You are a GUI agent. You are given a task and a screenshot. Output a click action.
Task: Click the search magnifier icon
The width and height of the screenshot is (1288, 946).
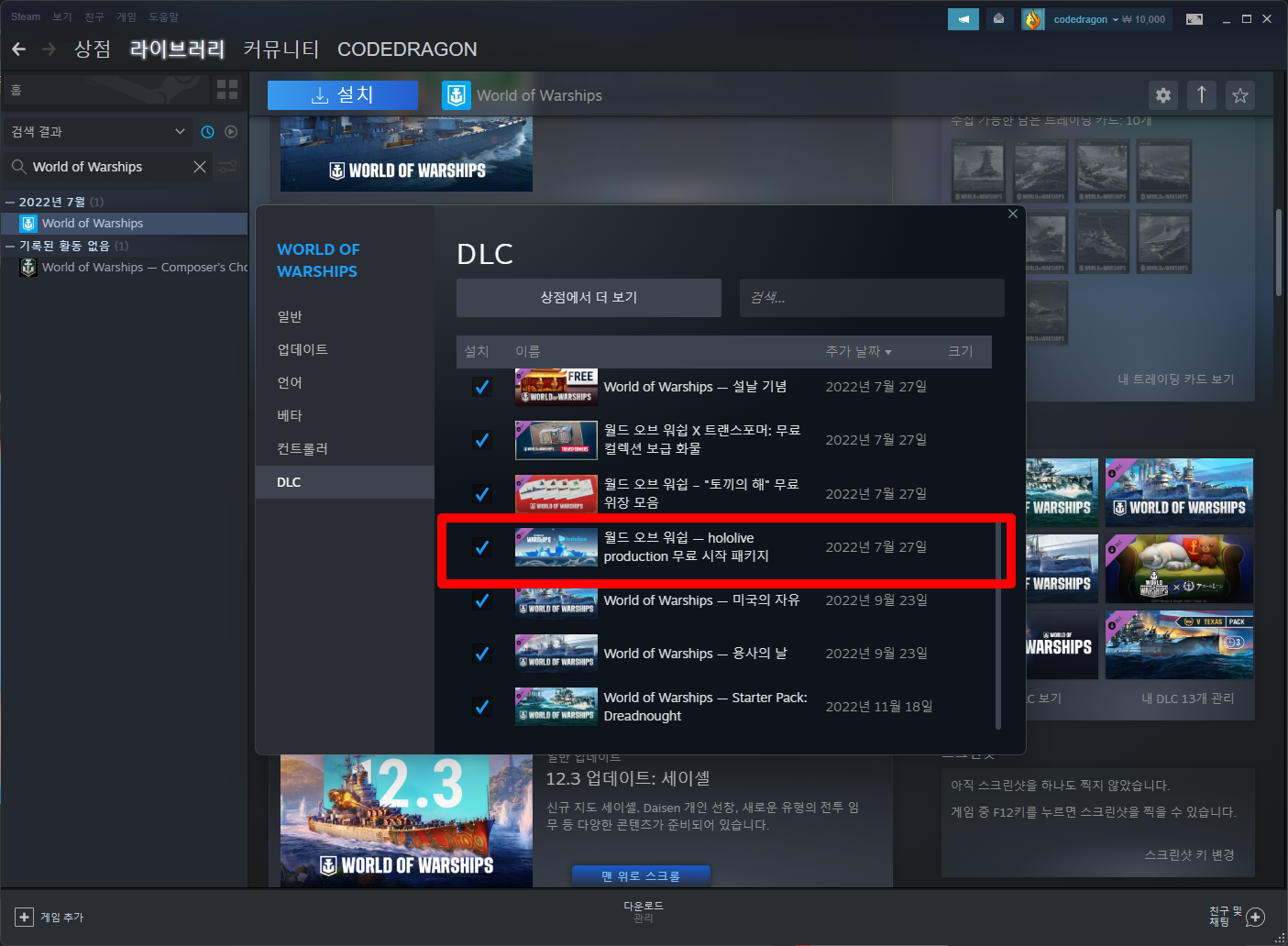[18, 167]
